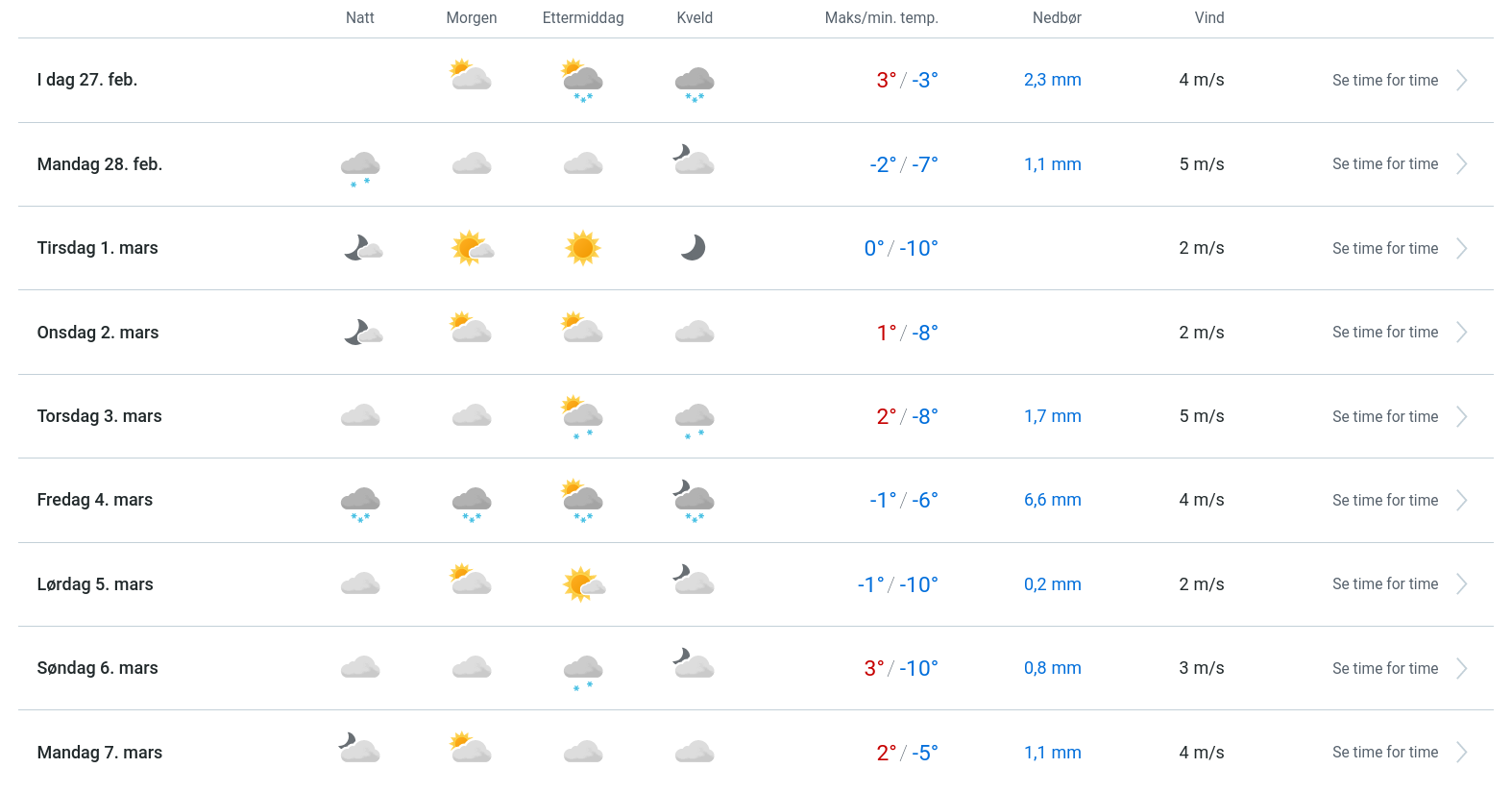Click the snow cloud evening icon for today
This screenshot has width=1512, height=793.
pyautogui.click(x=695, y=83)
